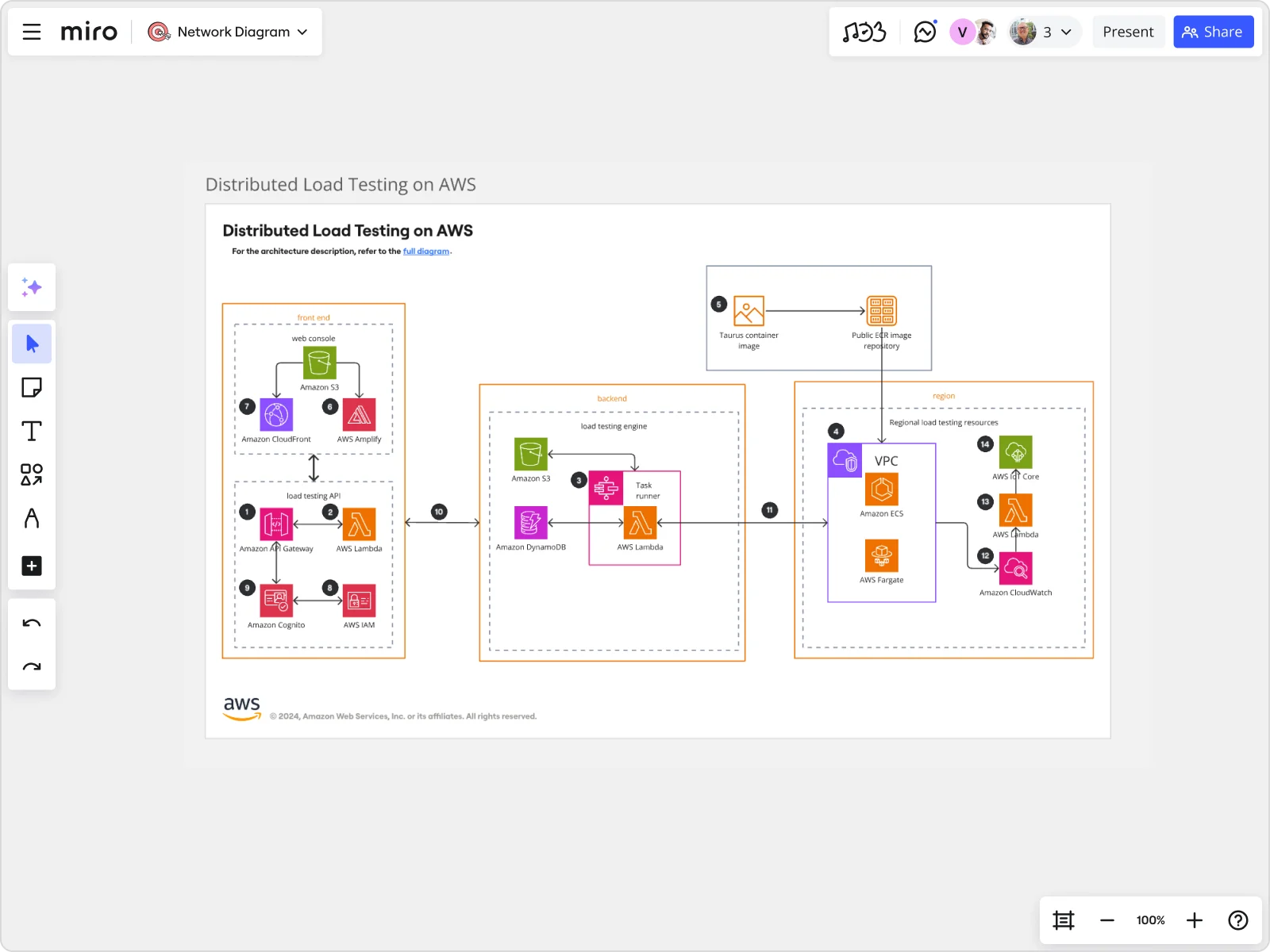Open the Help question mark icon

(1238, 920)
